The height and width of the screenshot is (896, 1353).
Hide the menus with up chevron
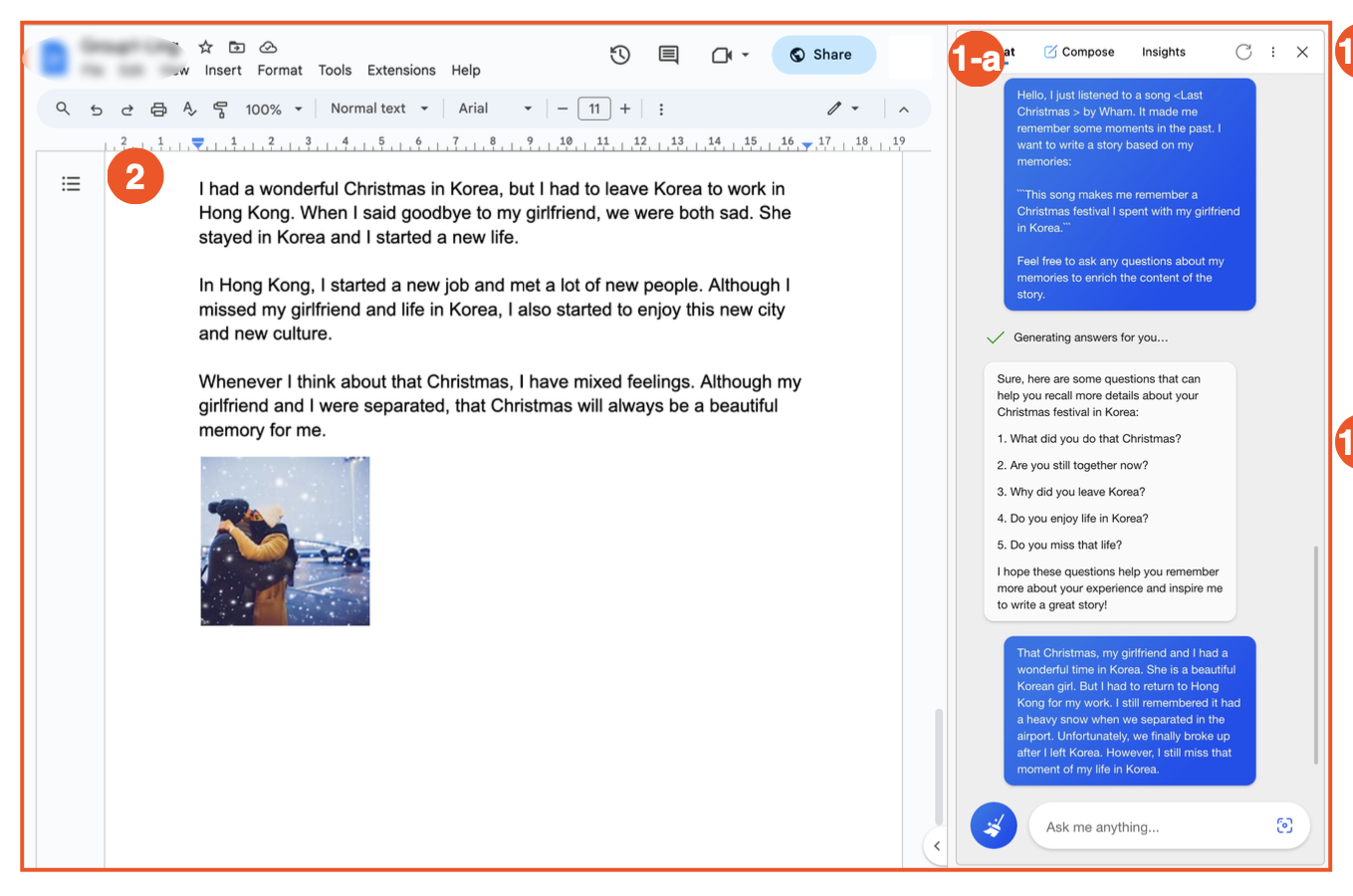[903, 110]
